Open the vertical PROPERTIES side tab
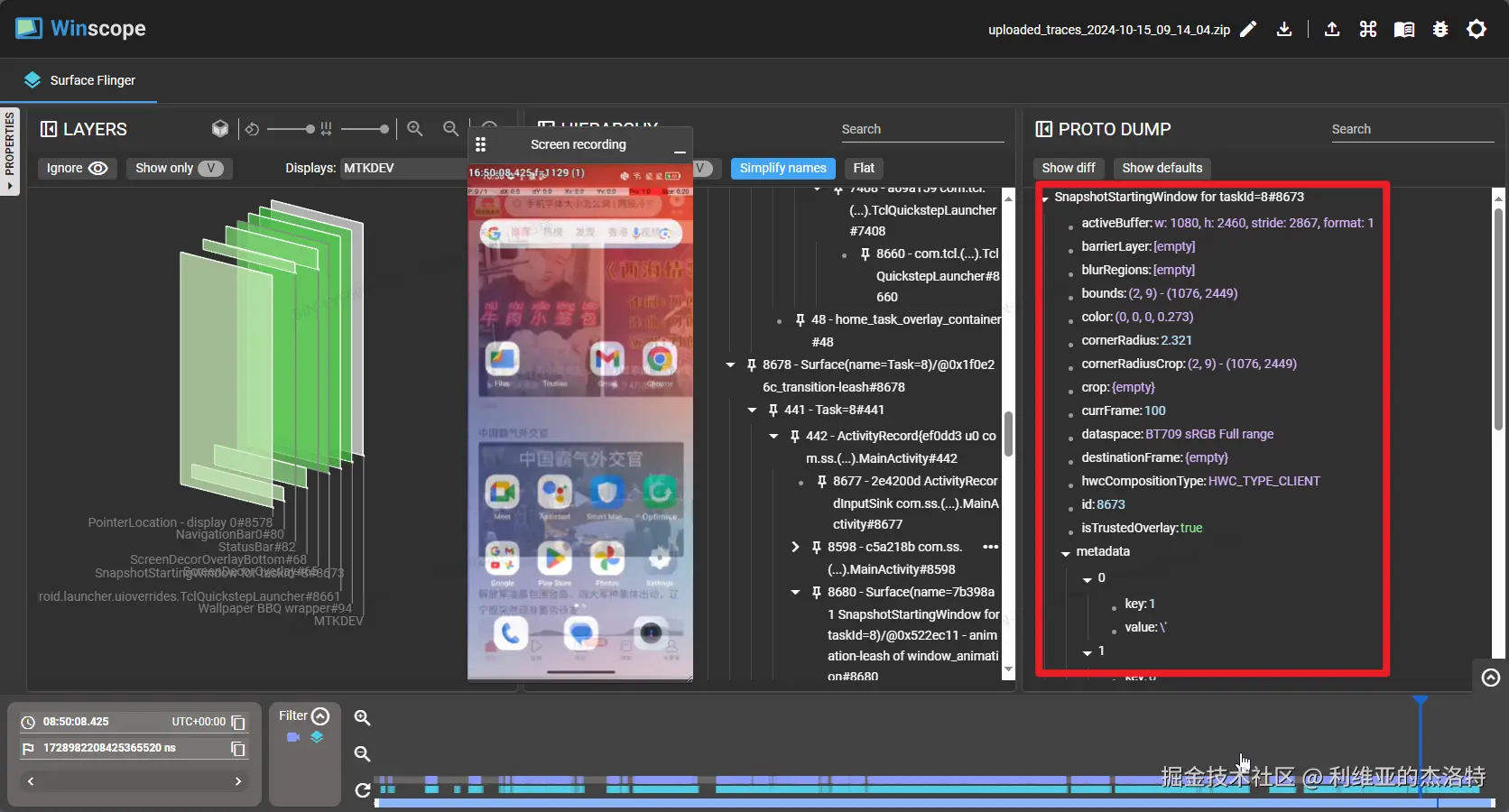 pyautogui.click(x=10, y=149)
